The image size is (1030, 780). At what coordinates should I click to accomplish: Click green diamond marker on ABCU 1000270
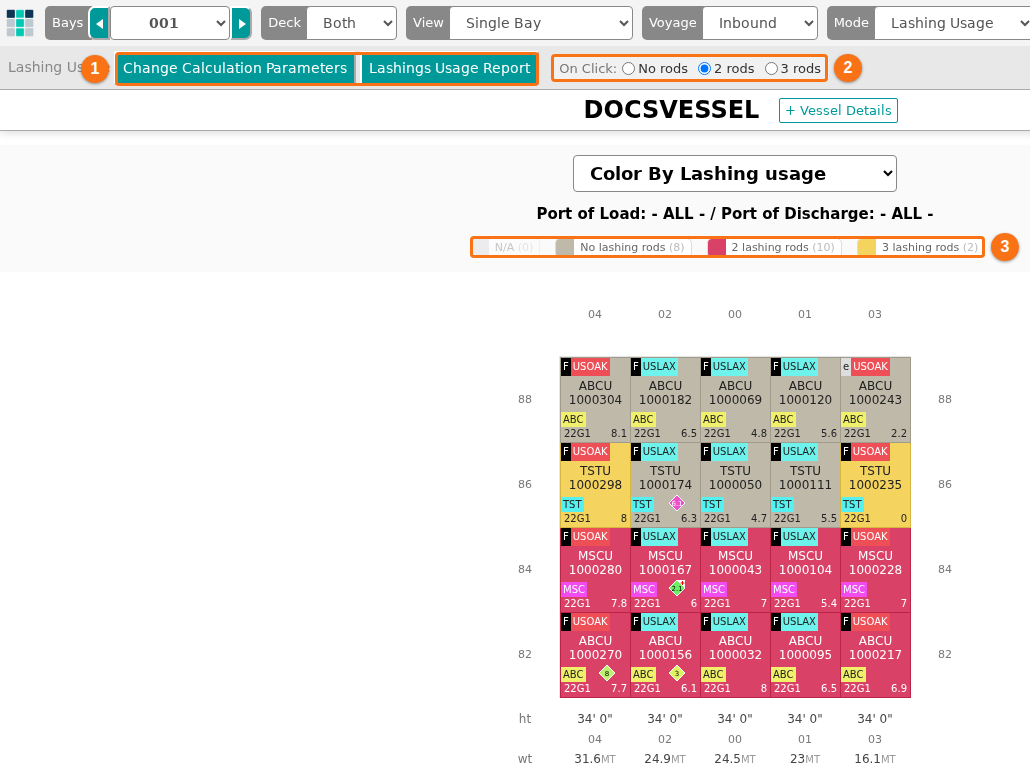[x=607, y=673]
